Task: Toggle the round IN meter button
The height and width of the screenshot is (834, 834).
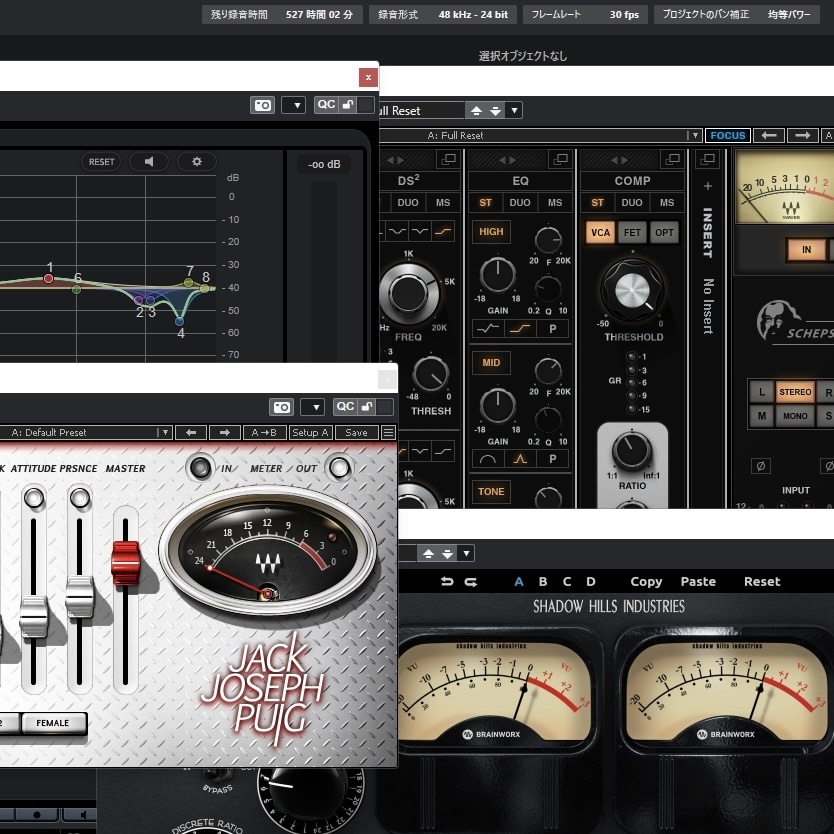Action: [x=200, y=468]
